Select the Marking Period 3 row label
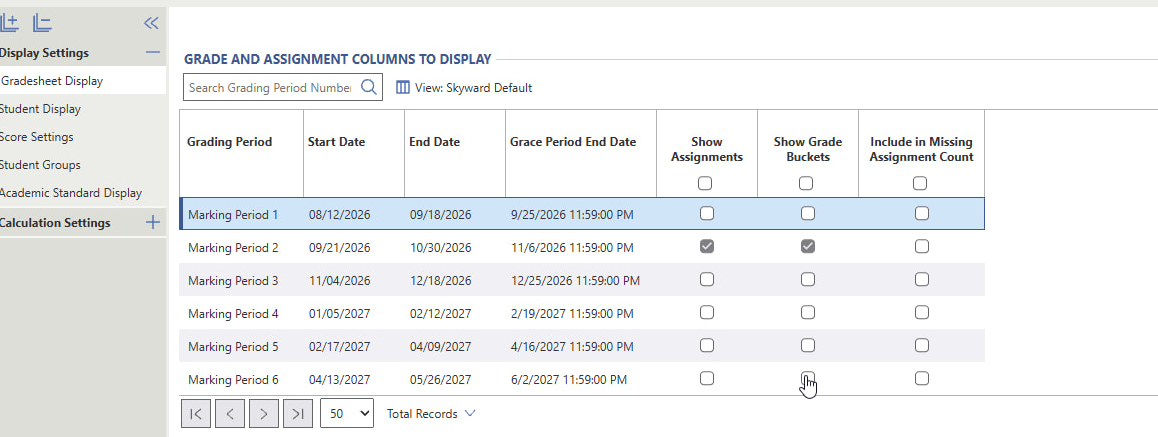This screenshot has width=1158, height=437. click(233, 281)
